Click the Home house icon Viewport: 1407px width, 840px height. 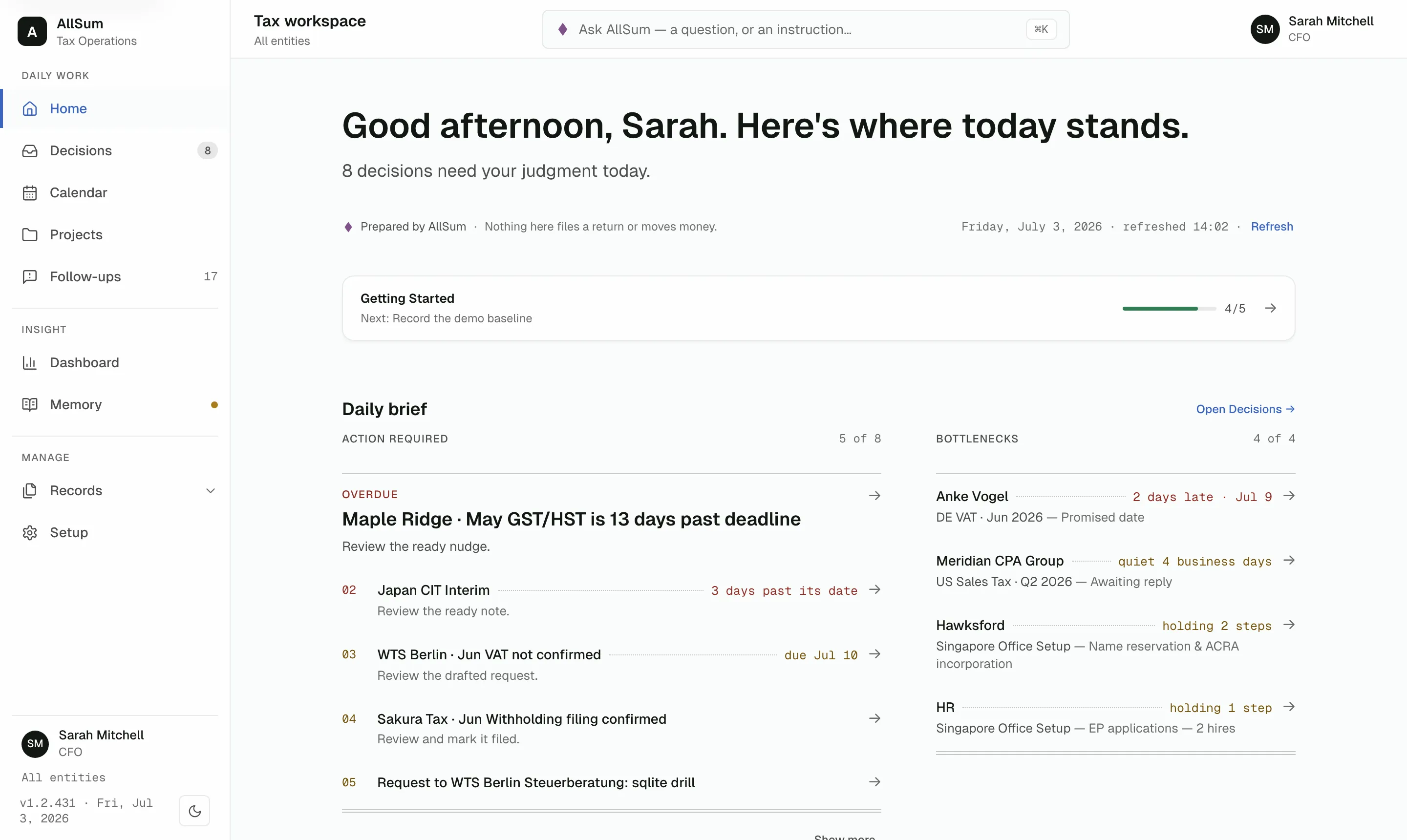click(29, 109)
